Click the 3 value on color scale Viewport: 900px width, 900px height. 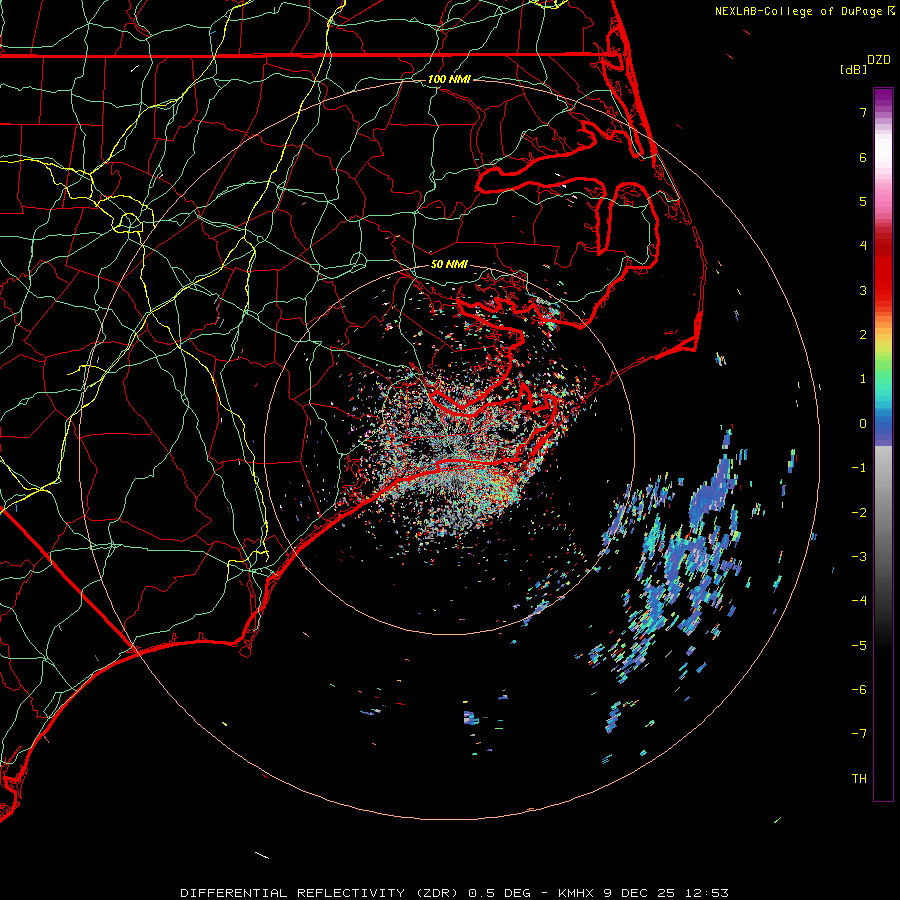(x=863, y=290)
